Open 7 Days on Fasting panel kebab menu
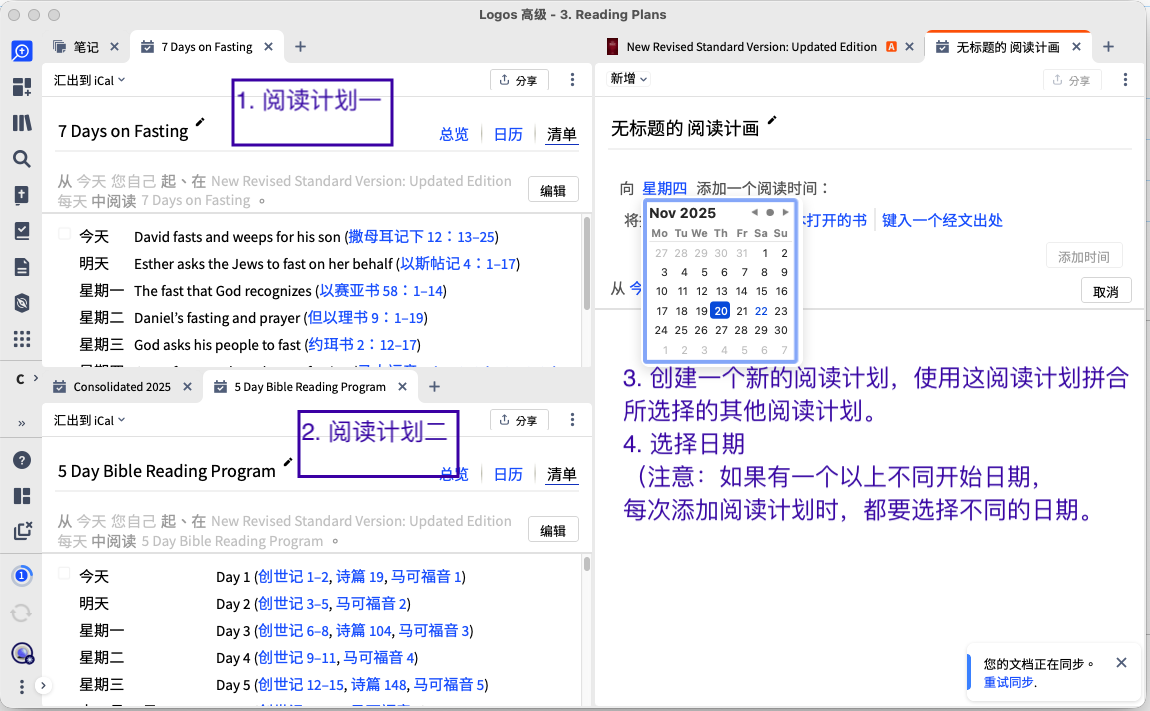Viewport: 1150px width, 711px height. 572,79
